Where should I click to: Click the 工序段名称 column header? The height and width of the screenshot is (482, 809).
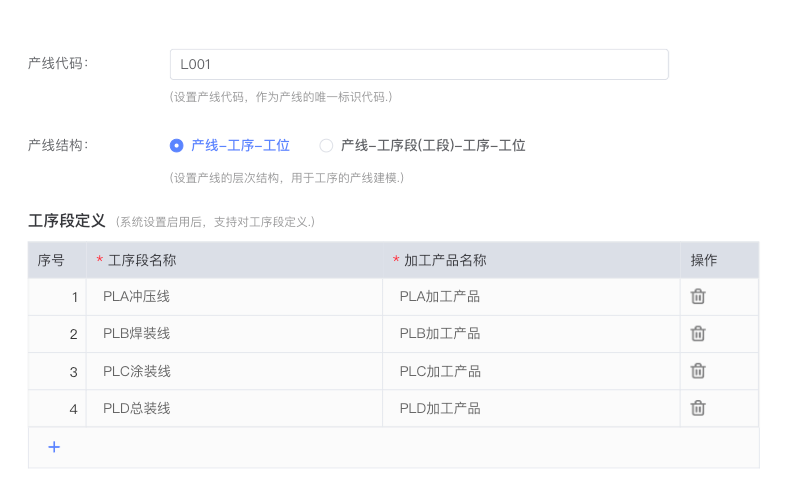(x=142, y=260)
